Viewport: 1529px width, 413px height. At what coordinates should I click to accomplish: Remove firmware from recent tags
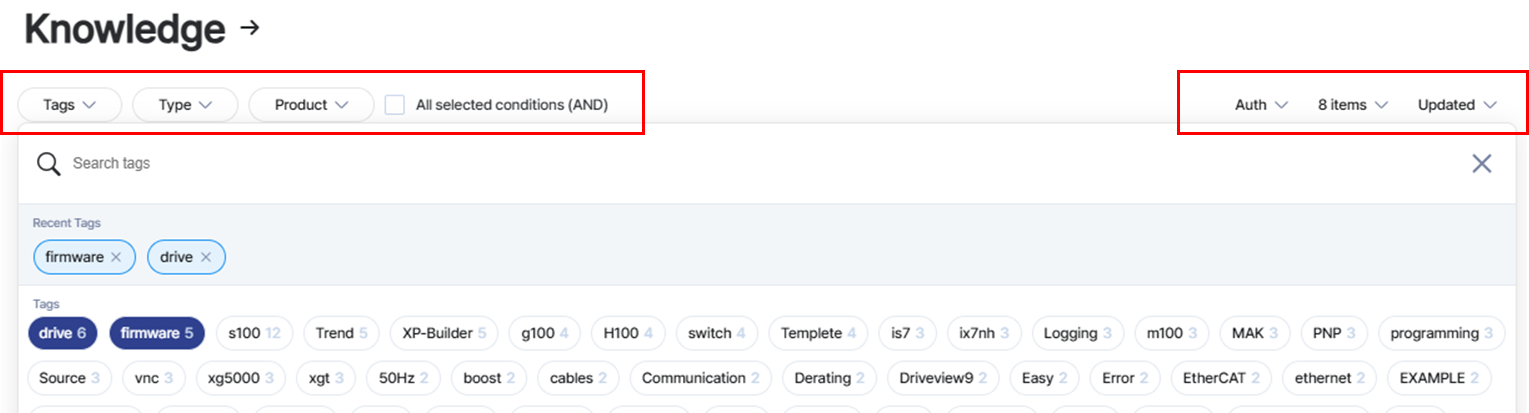pyautogui.click(x=116, y=257)
